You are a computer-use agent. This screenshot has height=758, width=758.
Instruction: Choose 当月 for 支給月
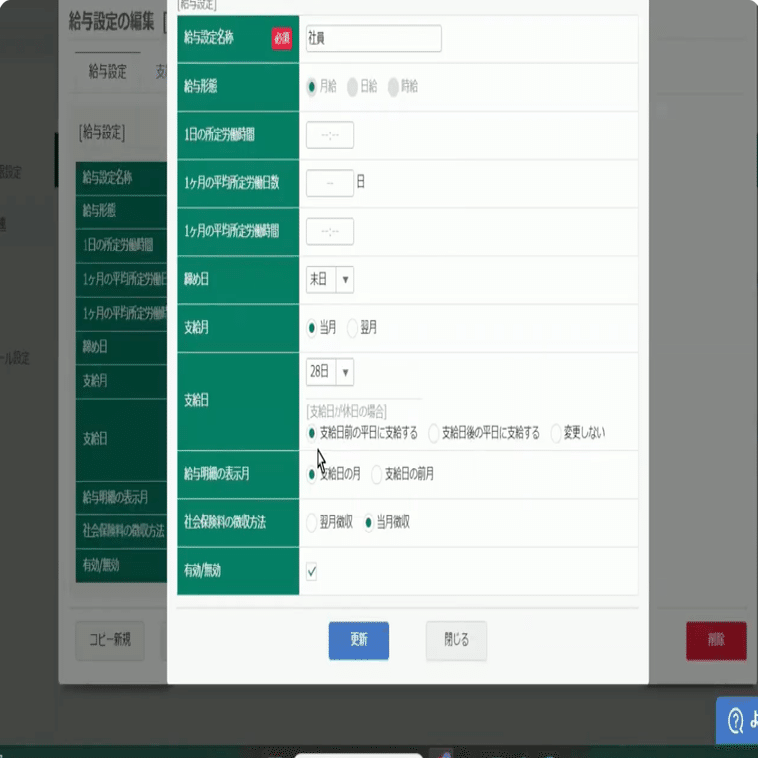pos(312,328)
